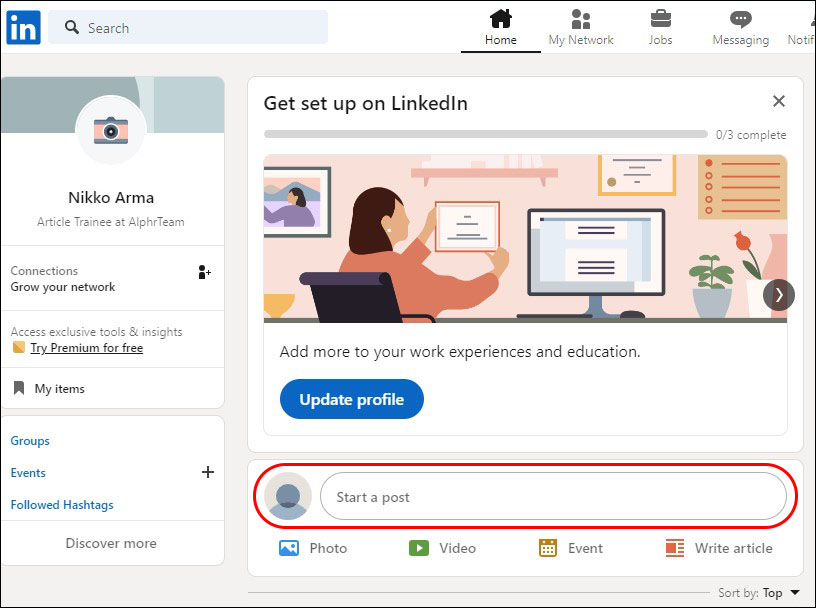This screenshot has width=816, height=608.
Task: Focus the Search input field
Action: 188,27
